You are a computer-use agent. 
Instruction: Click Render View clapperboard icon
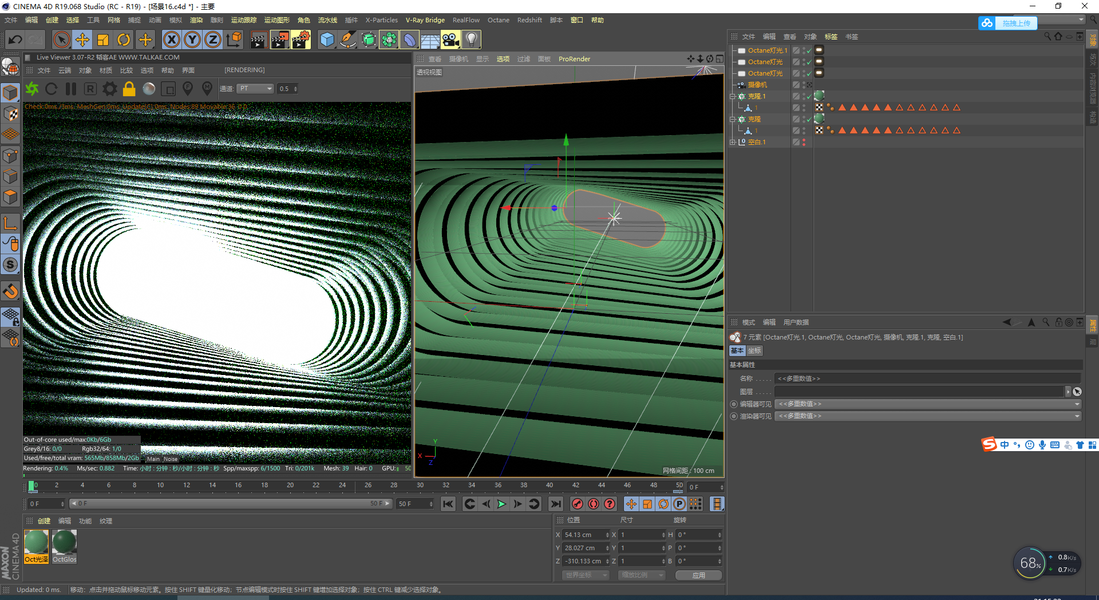click(258, 40)
